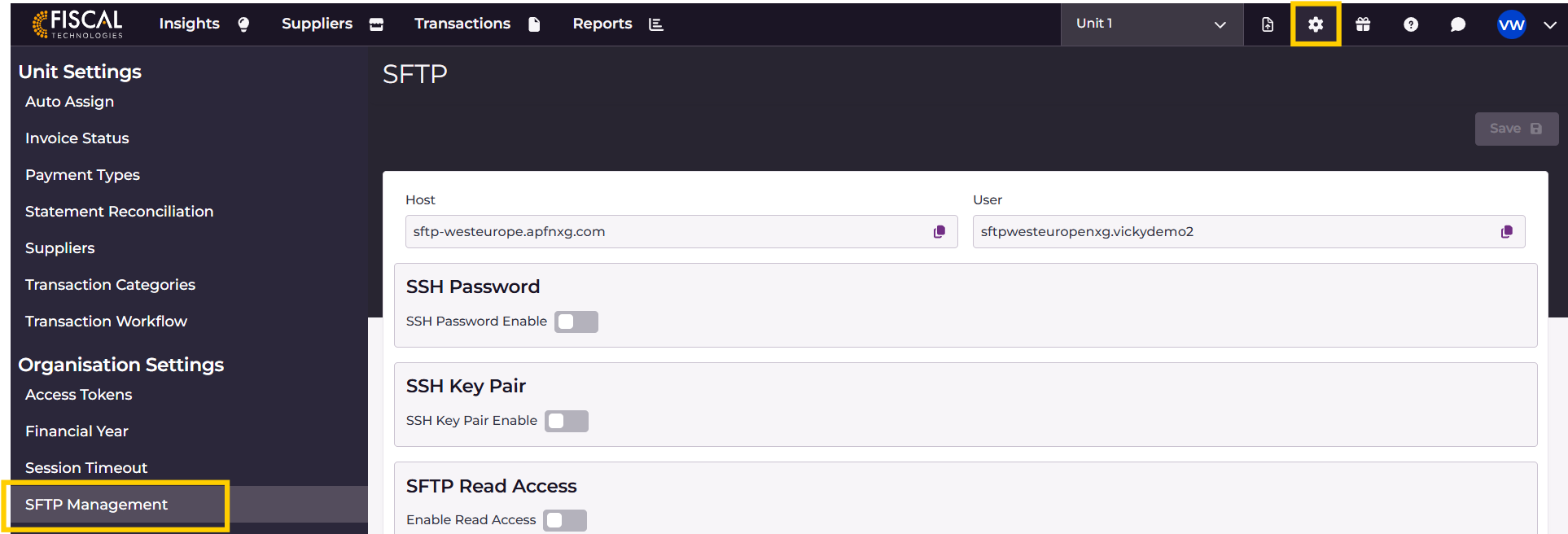This screenshot has width=1568, height=534.
Task: Turn on SSH Key Pair Enable
Action: (x=567, y=422)
